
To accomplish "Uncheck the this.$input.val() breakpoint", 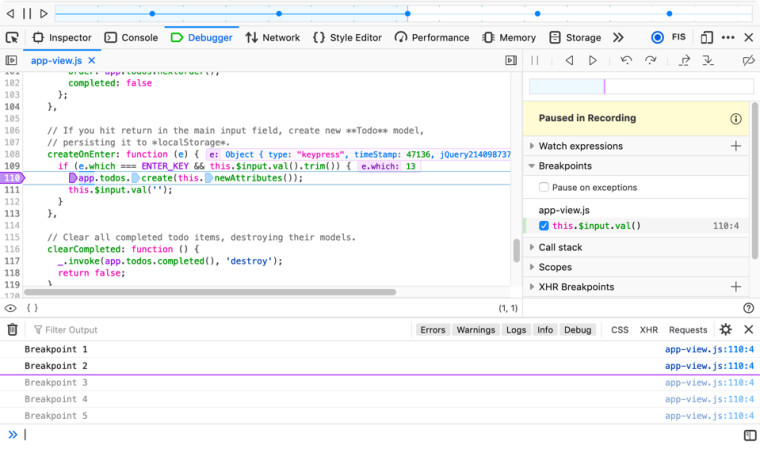I will coord(544,226).
